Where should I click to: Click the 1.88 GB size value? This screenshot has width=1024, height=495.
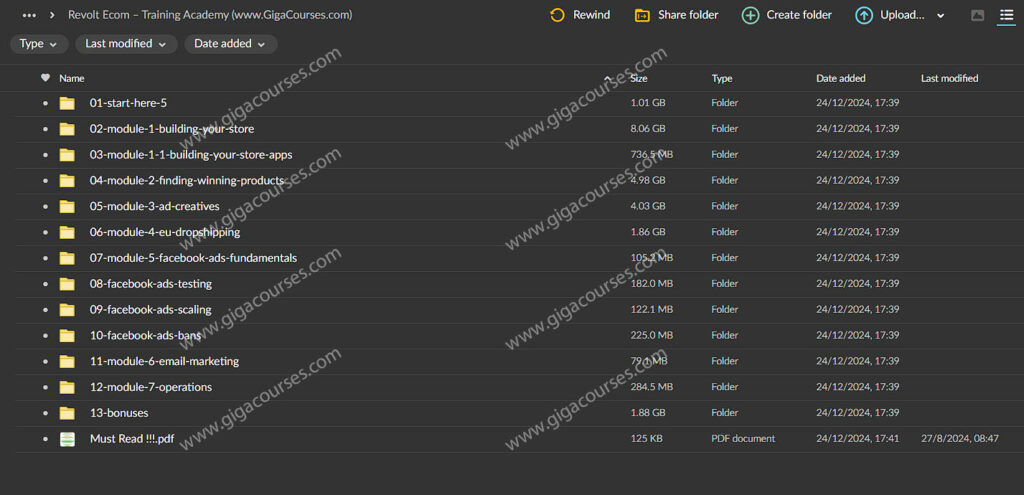(x=648, y=413)
